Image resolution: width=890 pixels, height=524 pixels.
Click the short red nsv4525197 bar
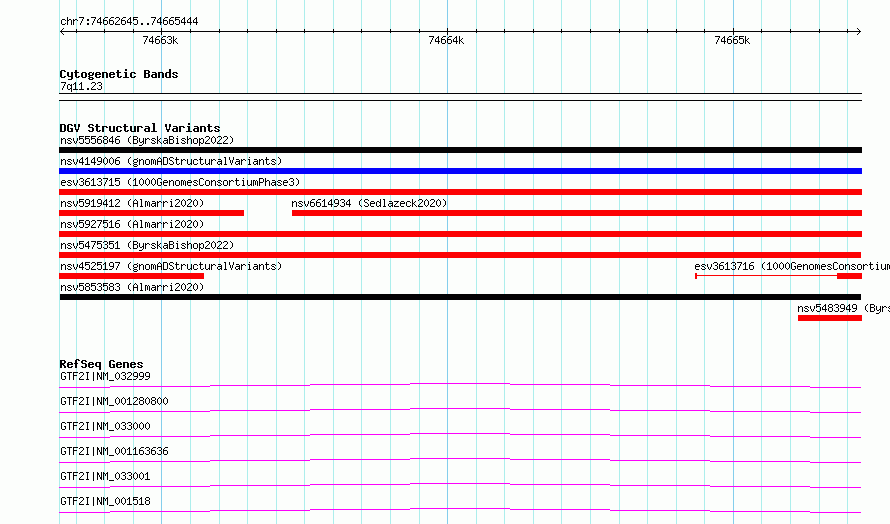pos(131,276)
